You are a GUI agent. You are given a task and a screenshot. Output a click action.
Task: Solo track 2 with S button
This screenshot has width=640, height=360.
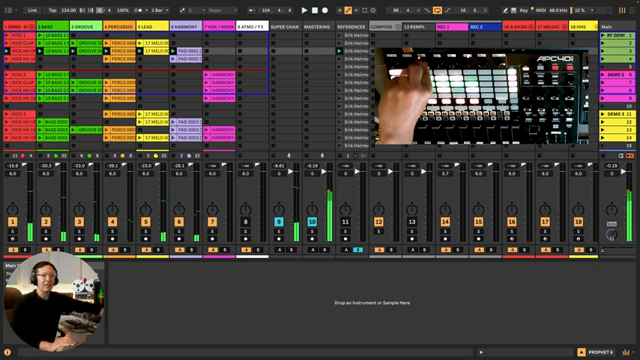(x=46, y=231)
